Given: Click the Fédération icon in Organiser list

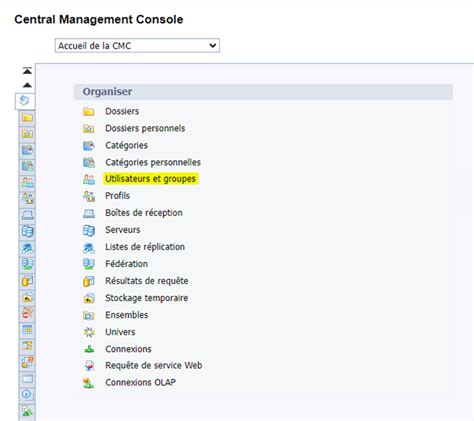Looking at the screenshot, I should [89, 264].
